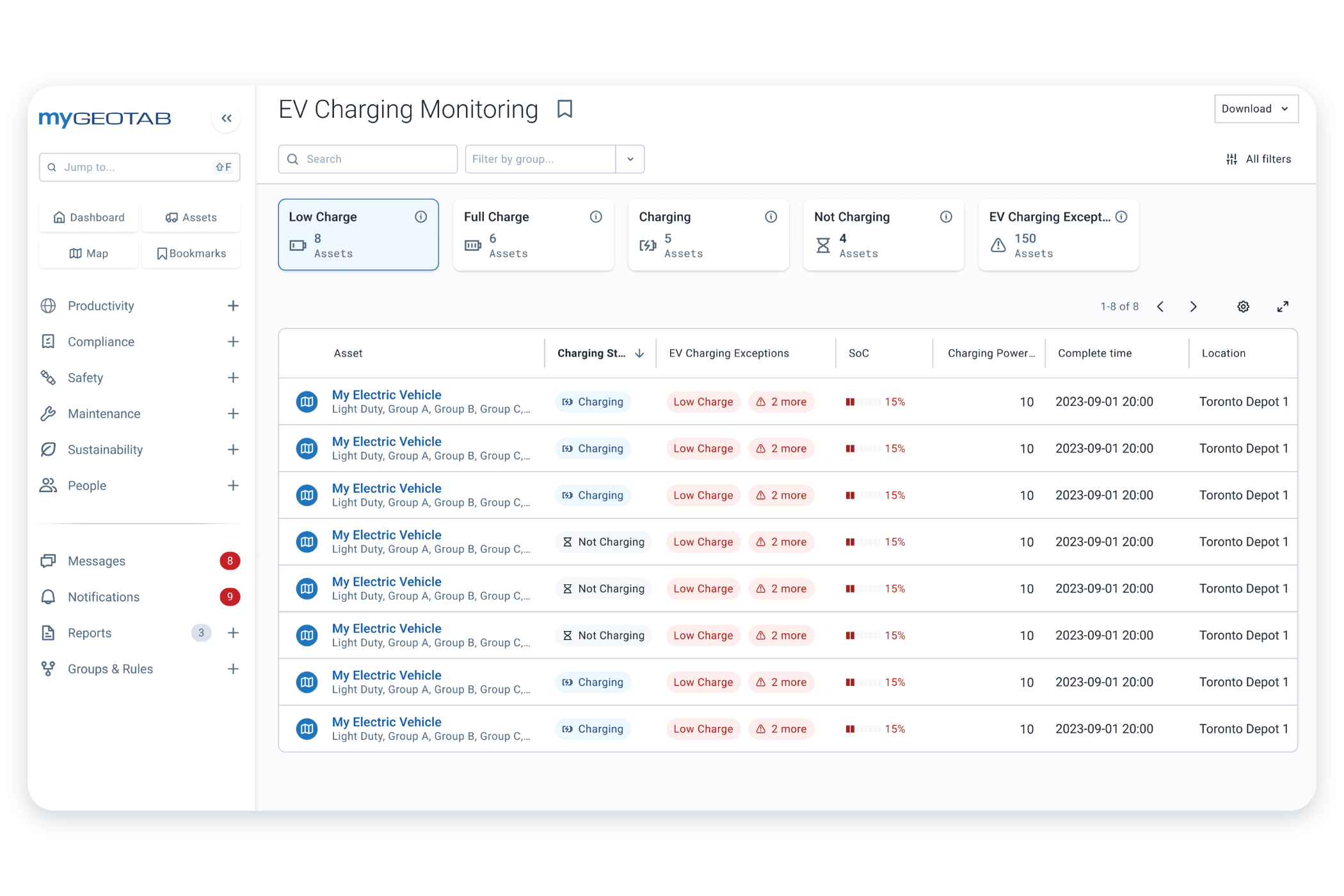Go to previous page of results

[1160, 307]
